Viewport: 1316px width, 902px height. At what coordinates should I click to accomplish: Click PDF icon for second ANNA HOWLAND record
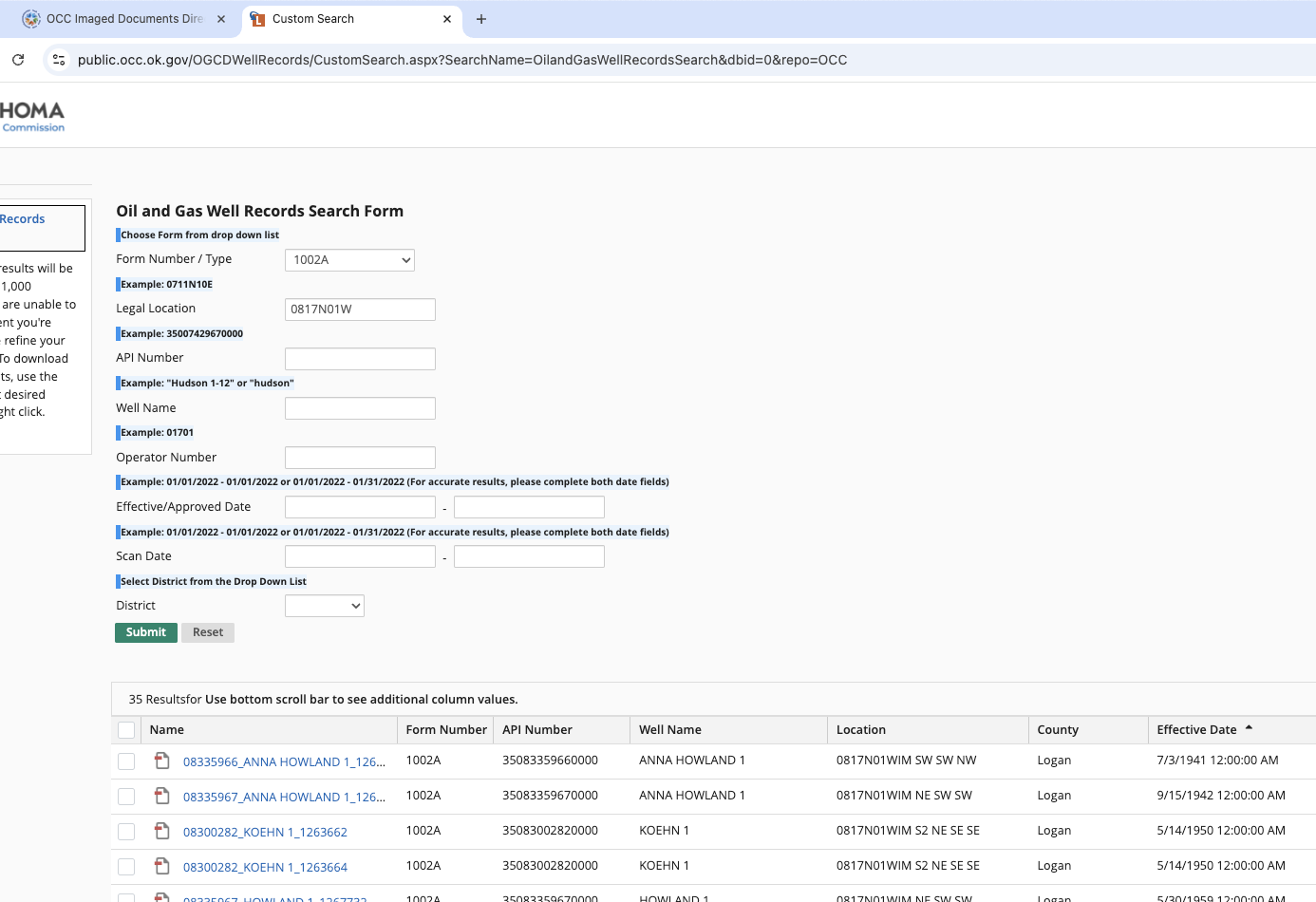[x=162, y=796]
